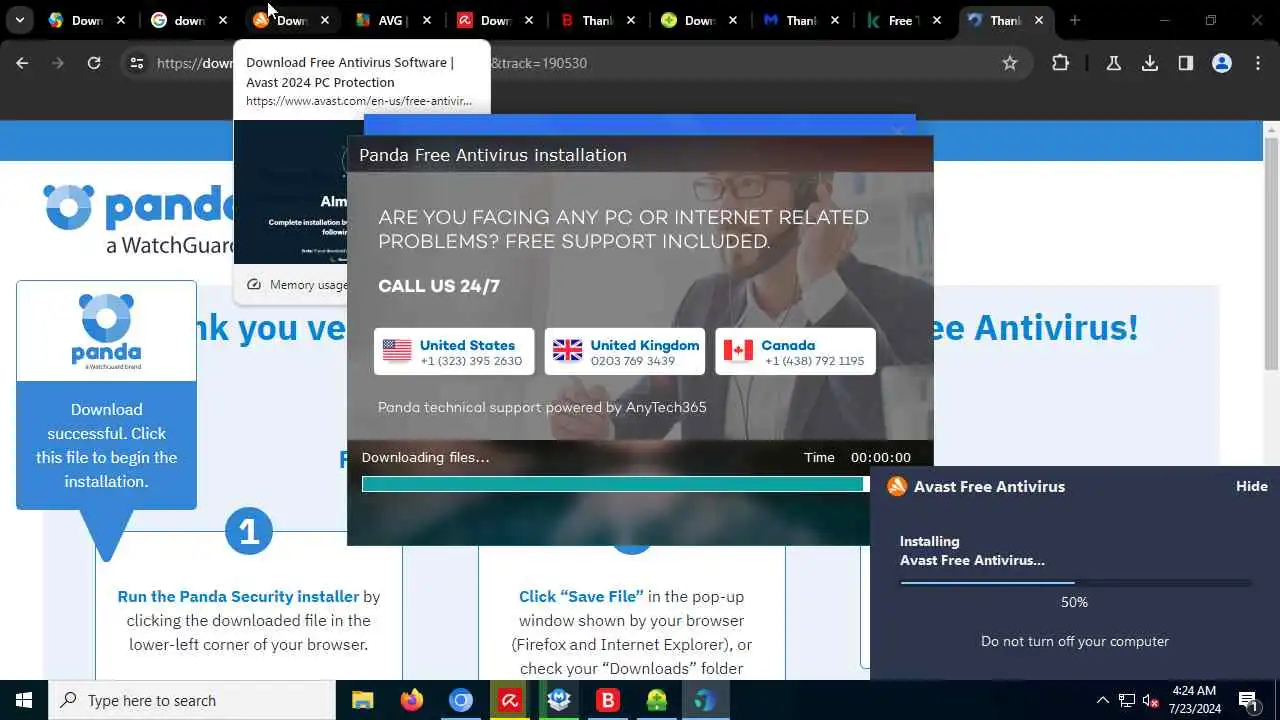Click "Run the Panda Security installer" text
Viewport: 1280px width, 720px height.
[238, 596]
